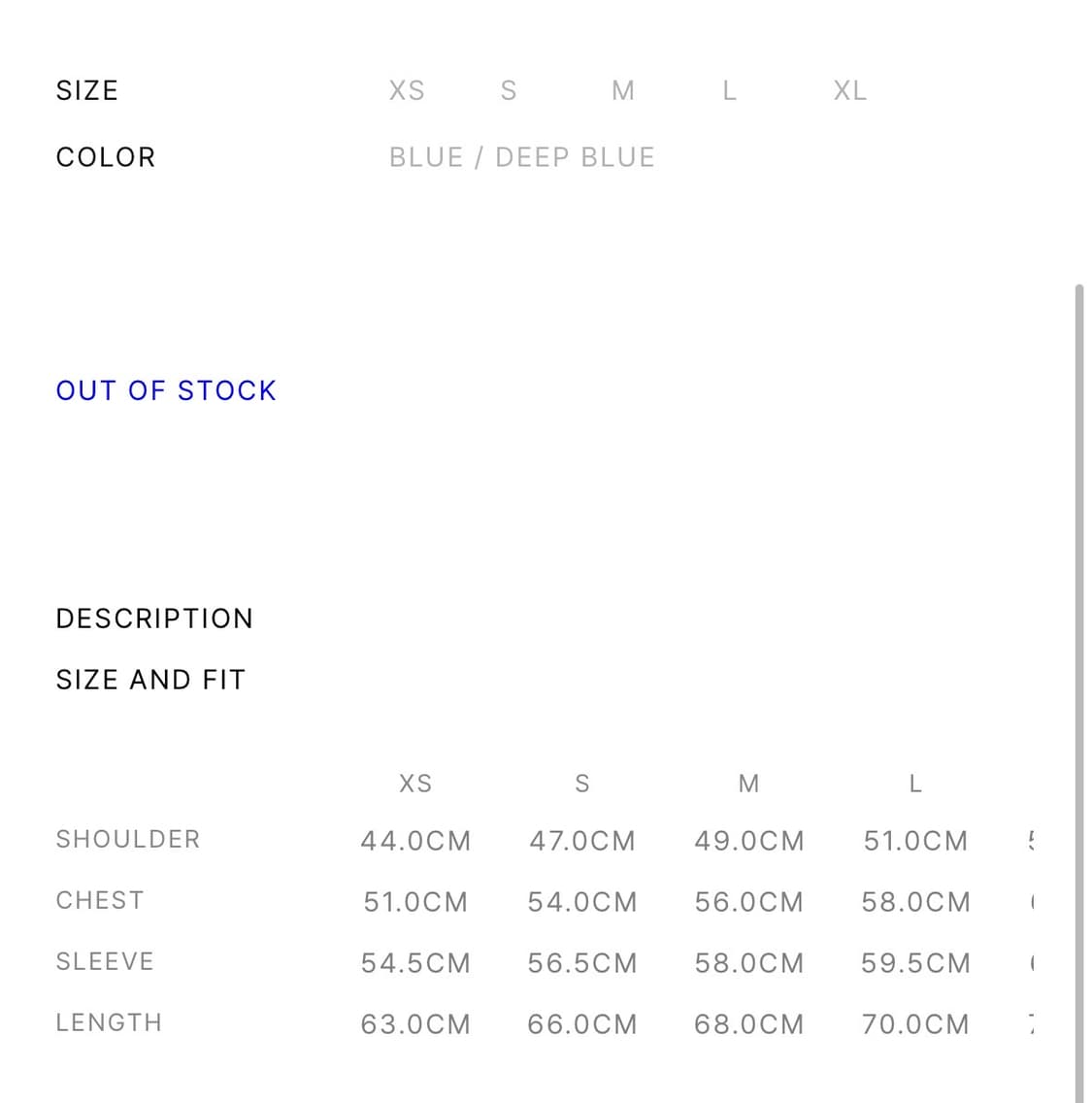This screenshot has width=1092, height=1103.
Task: Select size S option
Action: (x=509, y=90)
